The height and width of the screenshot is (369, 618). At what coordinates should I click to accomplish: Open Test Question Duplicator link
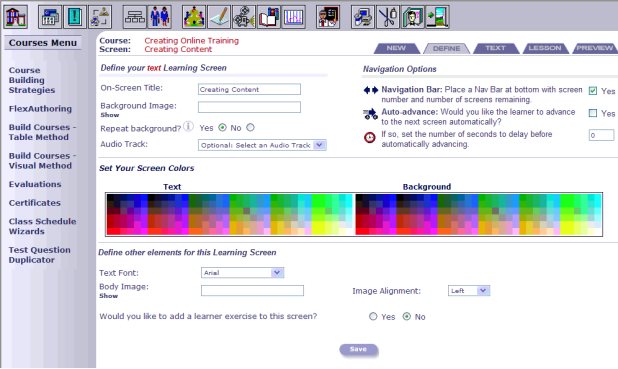click(x=40, y=255)
